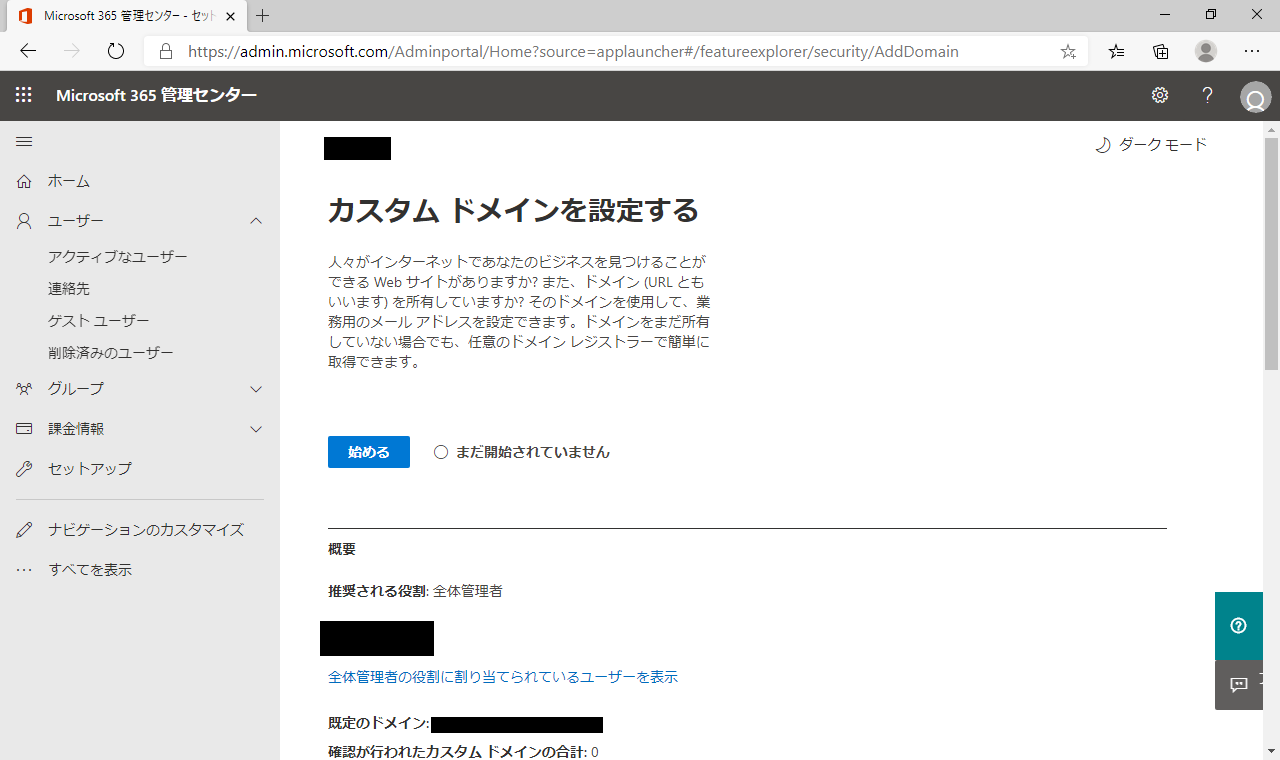Open the browser favorites list icon
The width and height of the screenshot is (1280, 760).
(x=1117, y=51)
